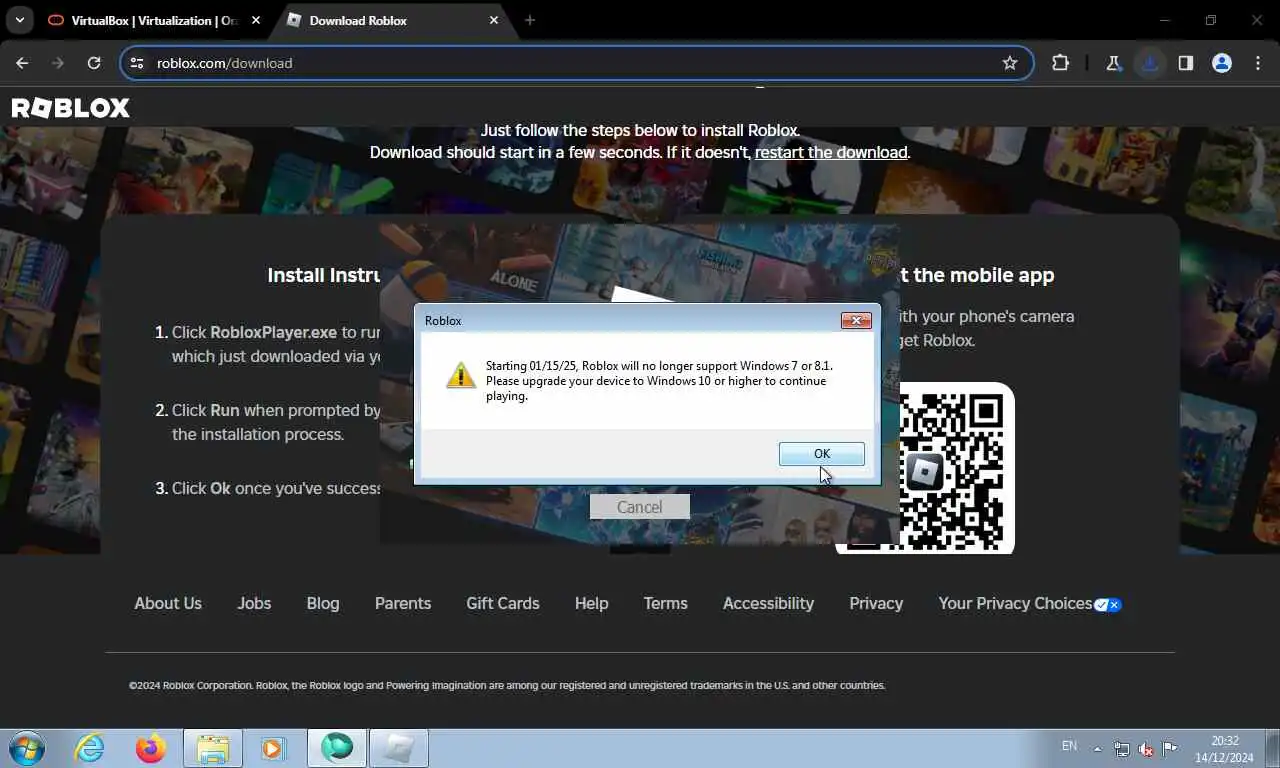Click the Roblox Corporation copyright notice
The image size is (1280, 768).
(x=507, y=685)
